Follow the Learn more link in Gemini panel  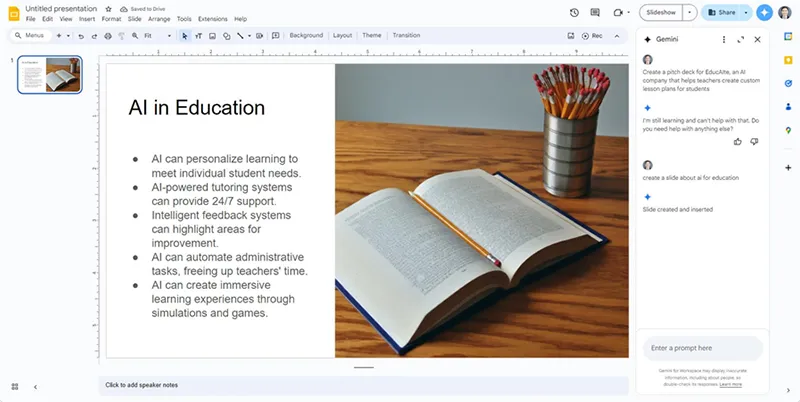tap(730, 384)
